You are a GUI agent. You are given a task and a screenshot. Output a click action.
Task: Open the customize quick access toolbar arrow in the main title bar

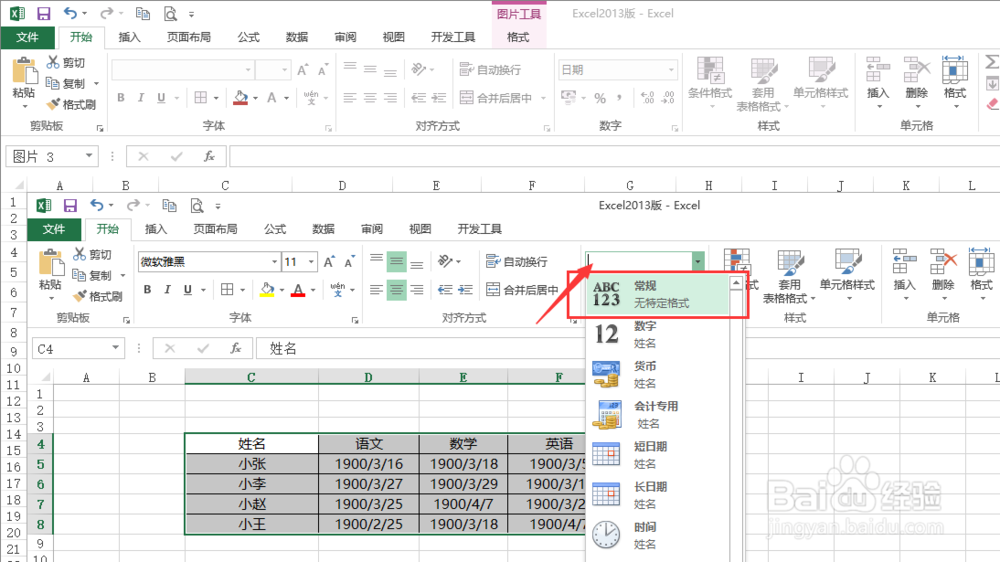pyautogui.click(x=191, y=14)
